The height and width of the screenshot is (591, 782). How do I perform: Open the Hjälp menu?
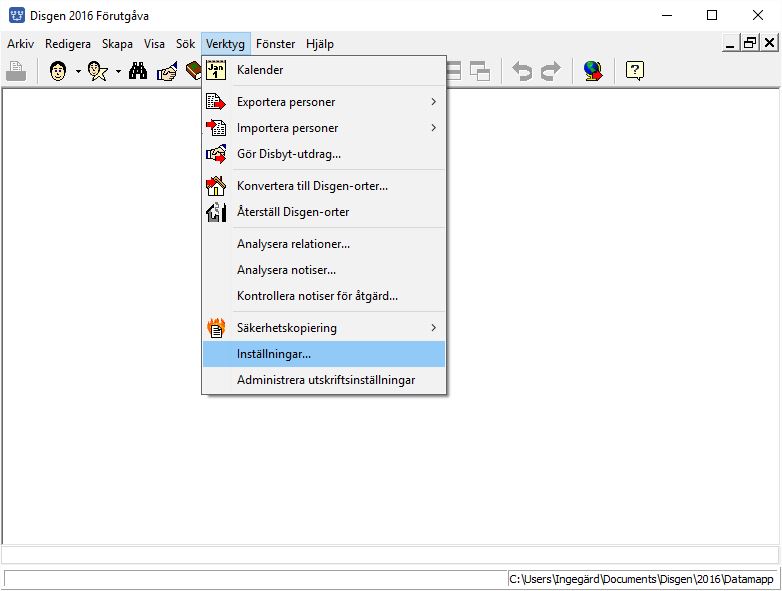click(x=320, y=44)
